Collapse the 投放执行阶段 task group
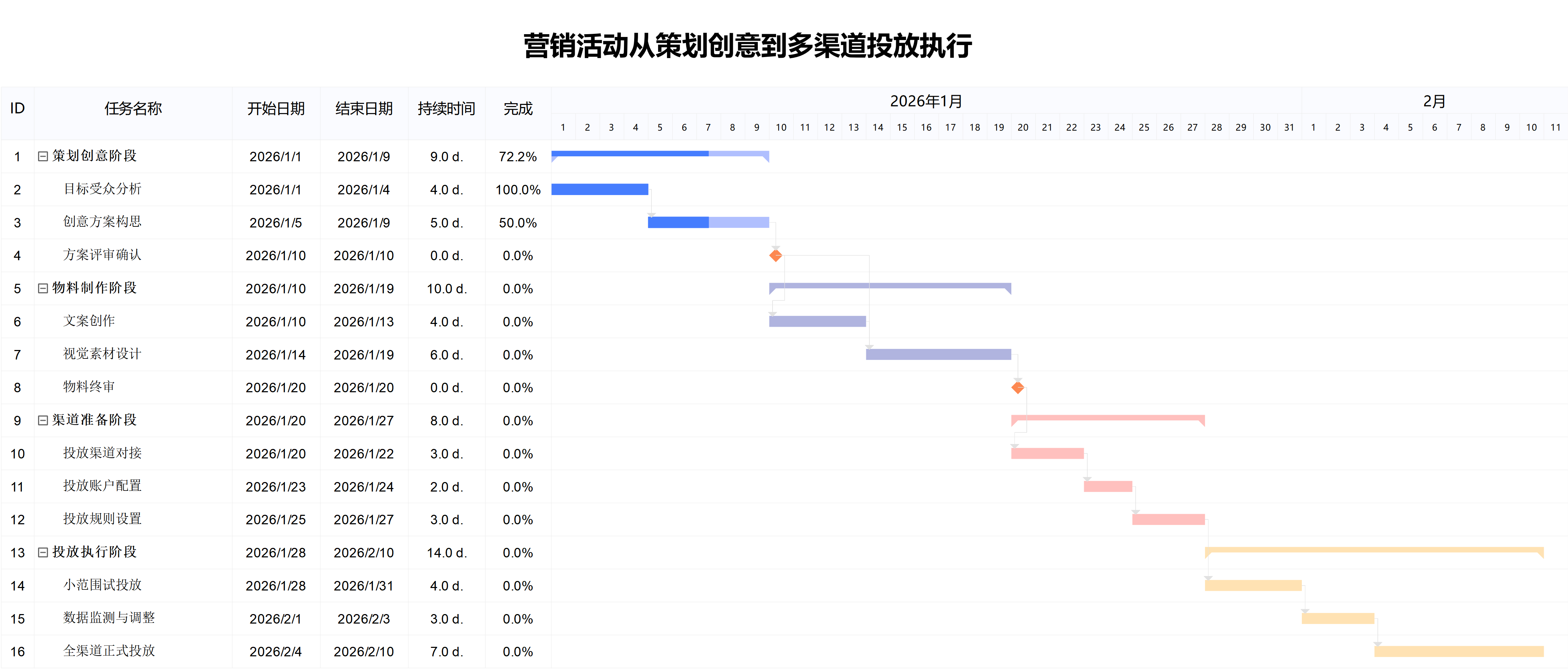The image size is (1568, 669). pos(43,553)
